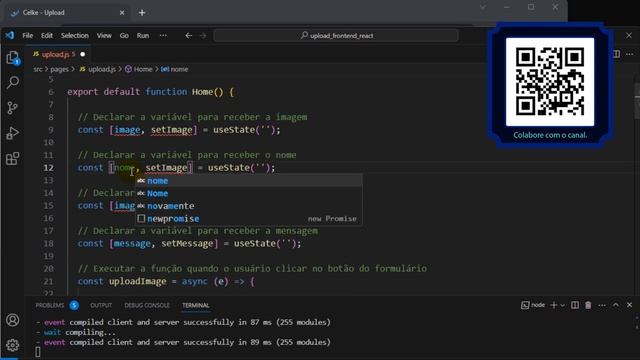The width and height of the screenshot is (640, 360).
Task: Select the Celke - Upload browser tab
Action: (67, 13)
